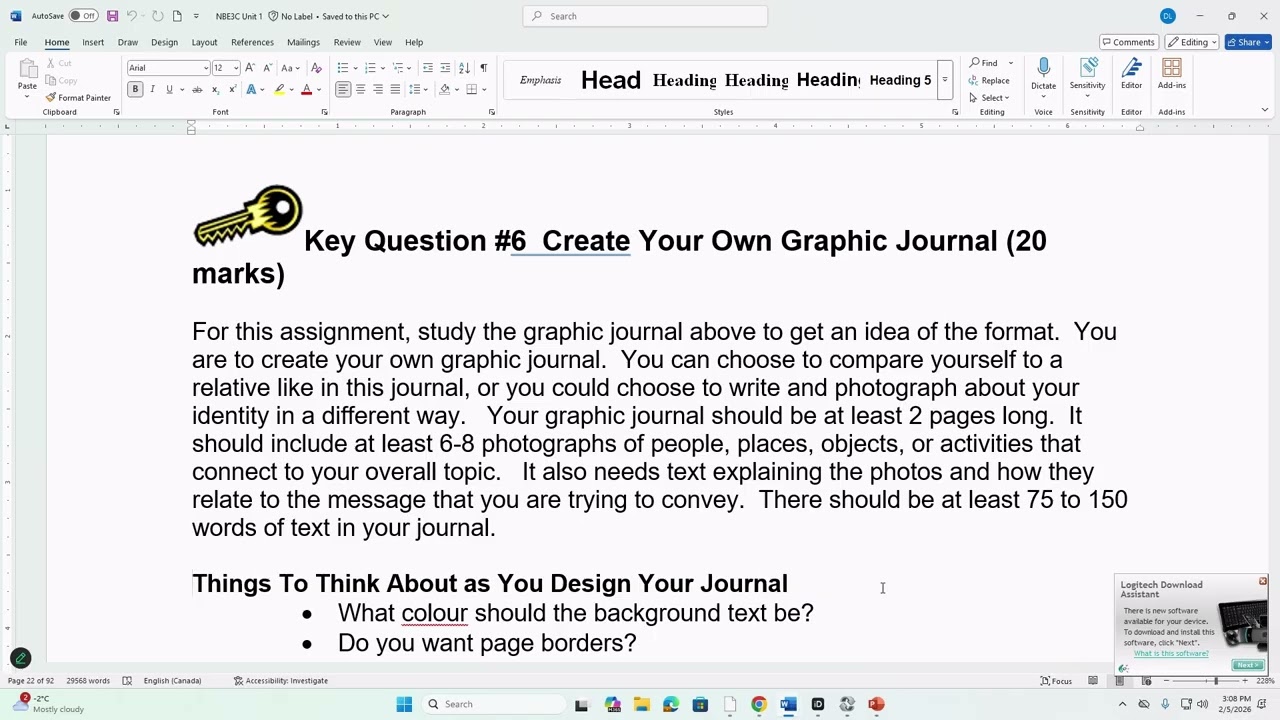Screen dimensions: 1280x720
Task: Open File Explorer from the taskbar
Action: coord(641,704)
